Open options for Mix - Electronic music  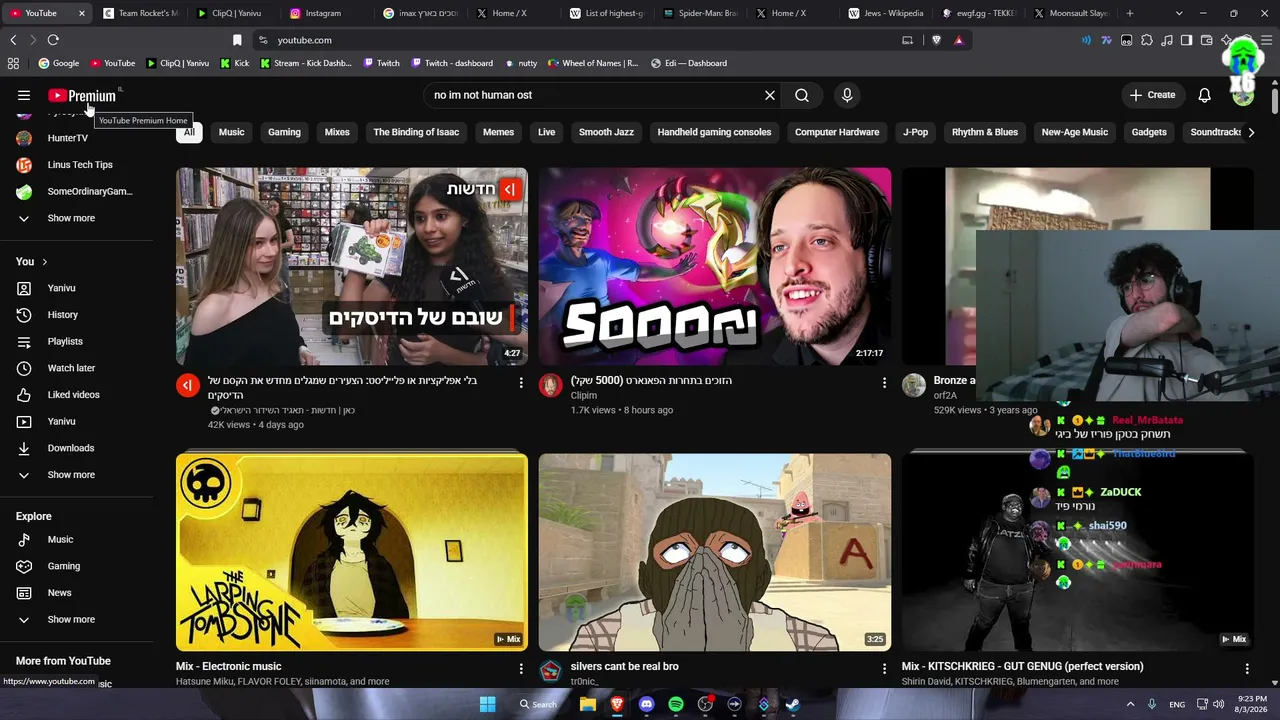(521, 668)
